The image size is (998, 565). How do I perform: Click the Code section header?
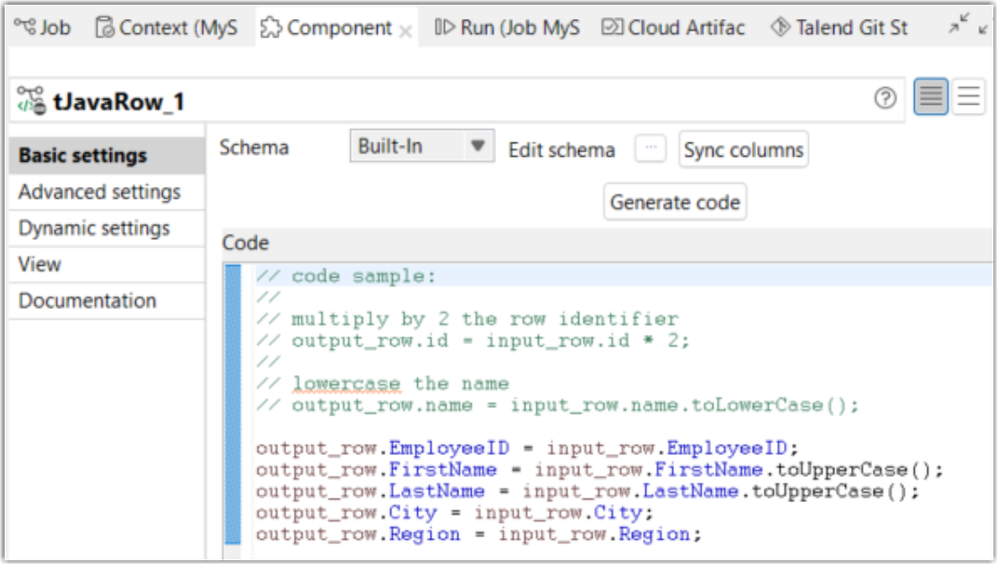246,243
